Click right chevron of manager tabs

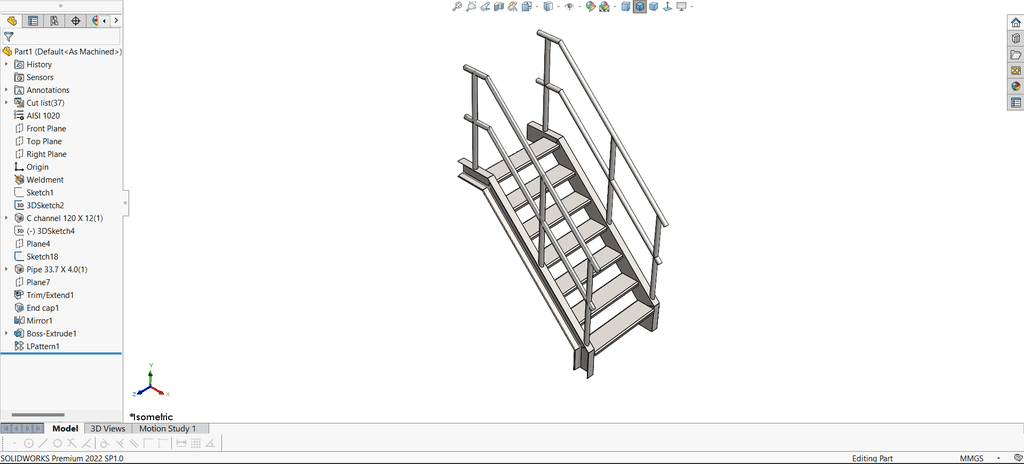click(x=116, y=21)
